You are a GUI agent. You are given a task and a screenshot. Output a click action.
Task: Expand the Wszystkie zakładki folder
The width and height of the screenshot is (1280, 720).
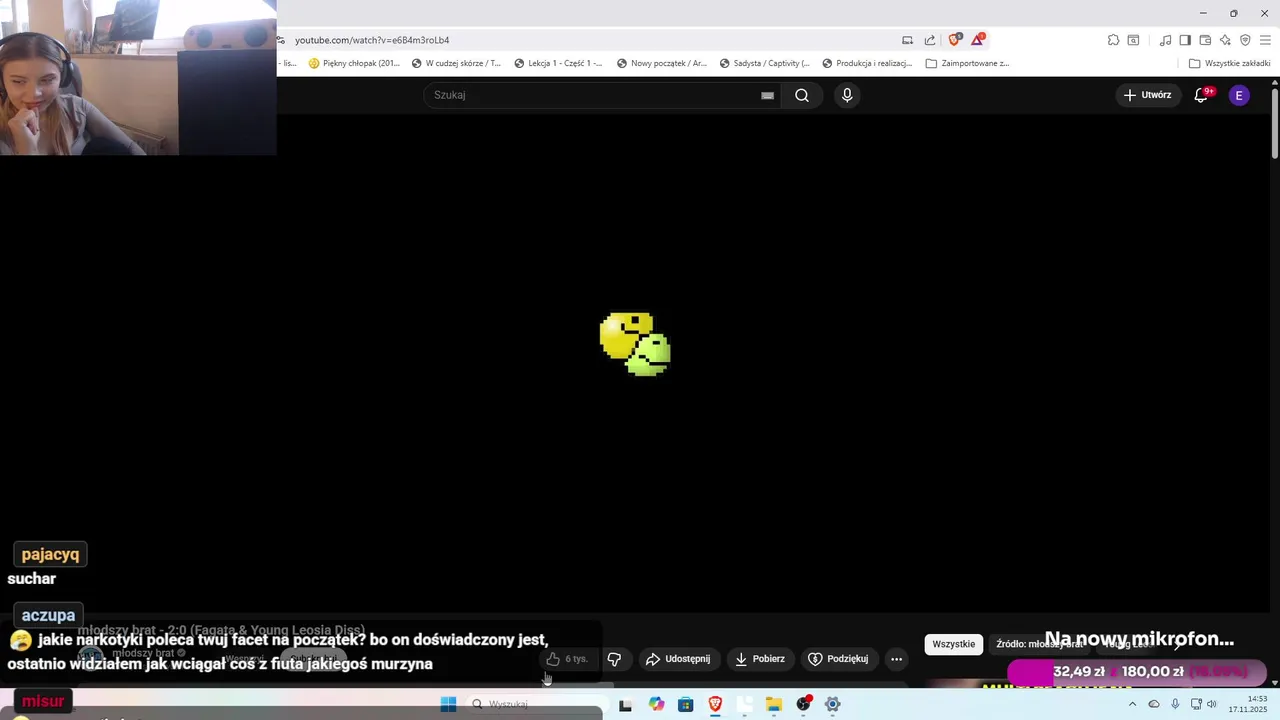click(1229, 63)
